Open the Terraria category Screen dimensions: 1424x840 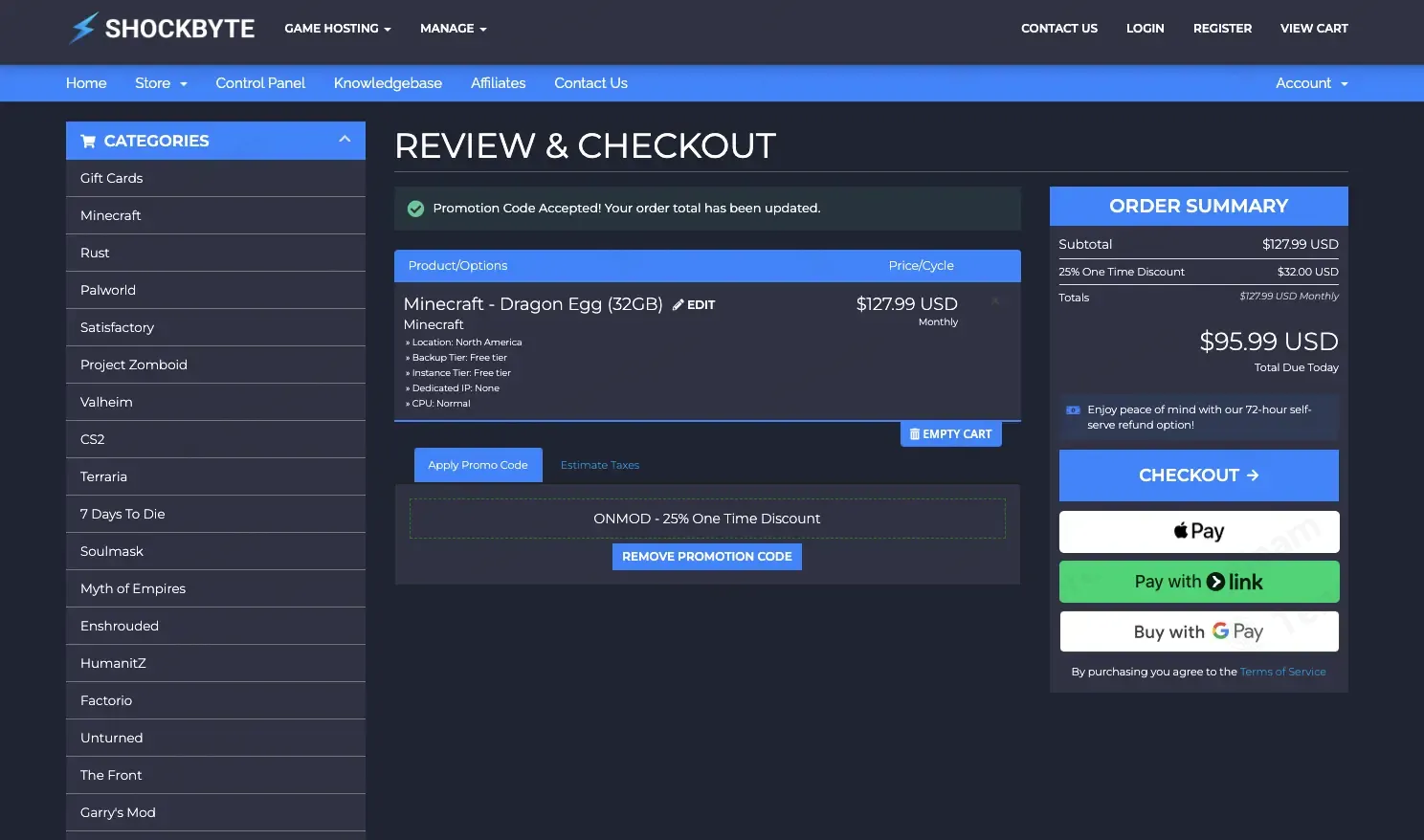pos(215,476)
